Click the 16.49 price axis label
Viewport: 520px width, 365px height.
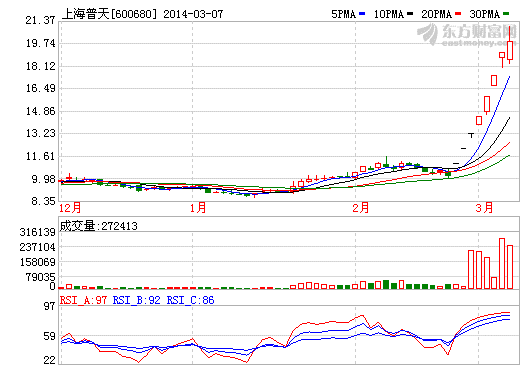tap(40, 88)
